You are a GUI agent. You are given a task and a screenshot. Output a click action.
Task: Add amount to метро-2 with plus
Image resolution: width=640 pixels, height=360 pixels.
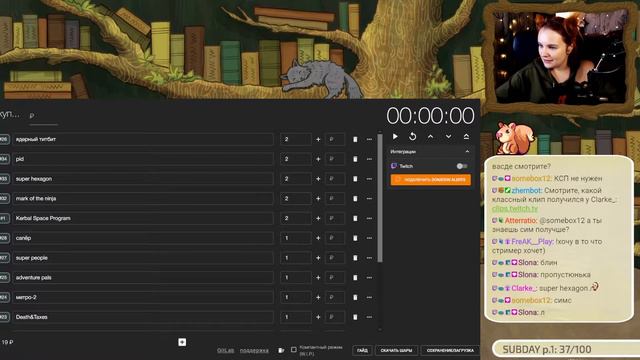point(318,297)
